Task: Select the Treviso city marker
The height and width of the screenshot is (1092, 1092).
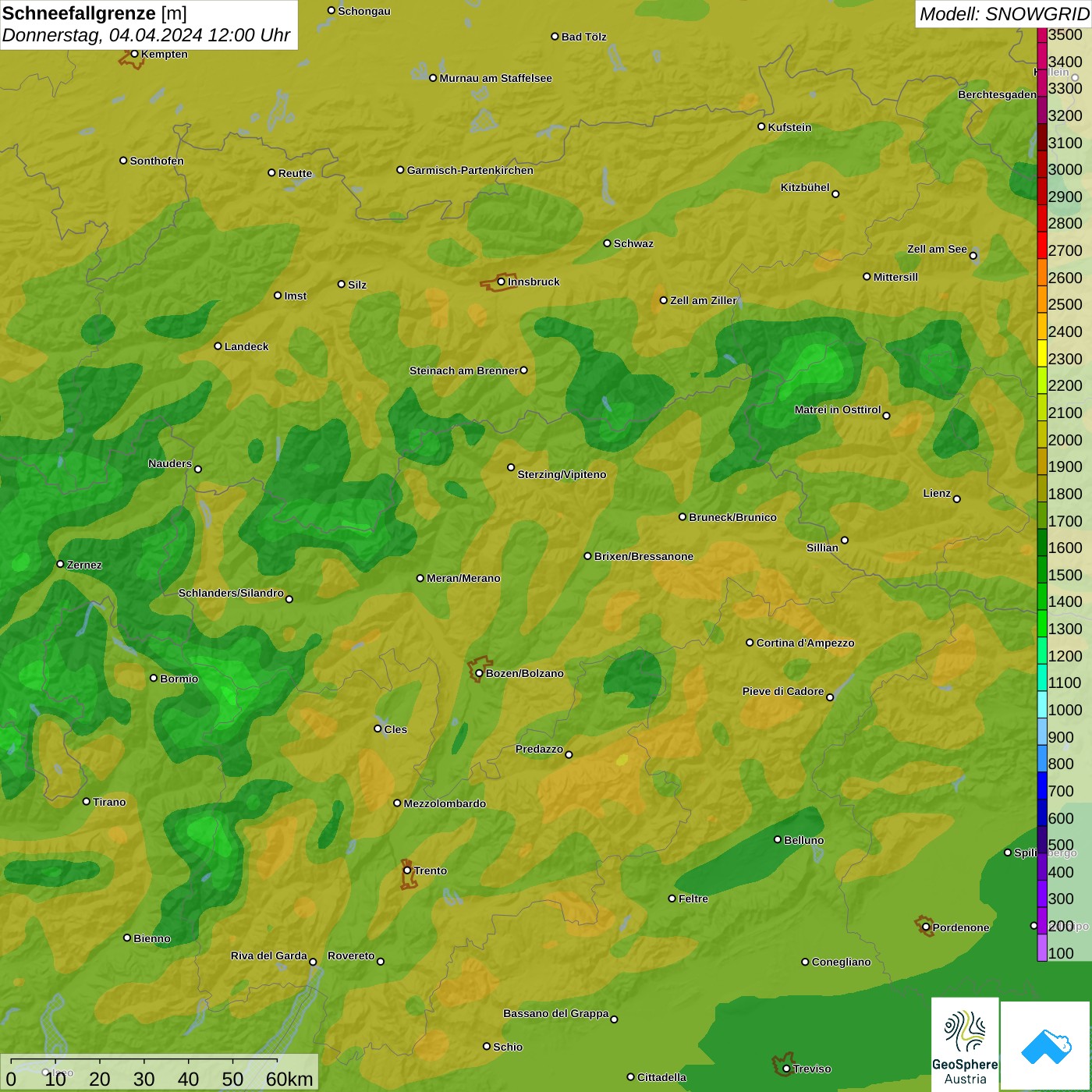Action: (x=786, y=1069)
